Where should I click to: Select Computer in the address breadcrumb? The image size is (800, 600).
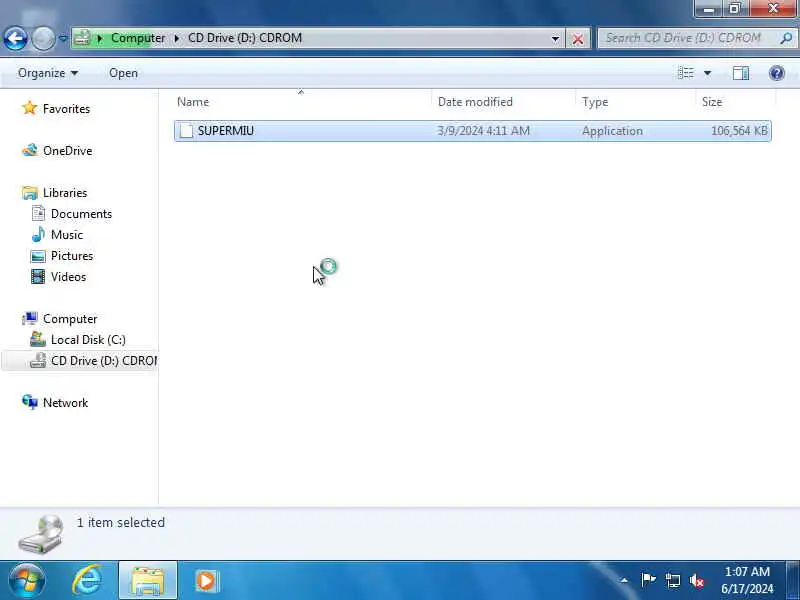[x=138, y=38]
